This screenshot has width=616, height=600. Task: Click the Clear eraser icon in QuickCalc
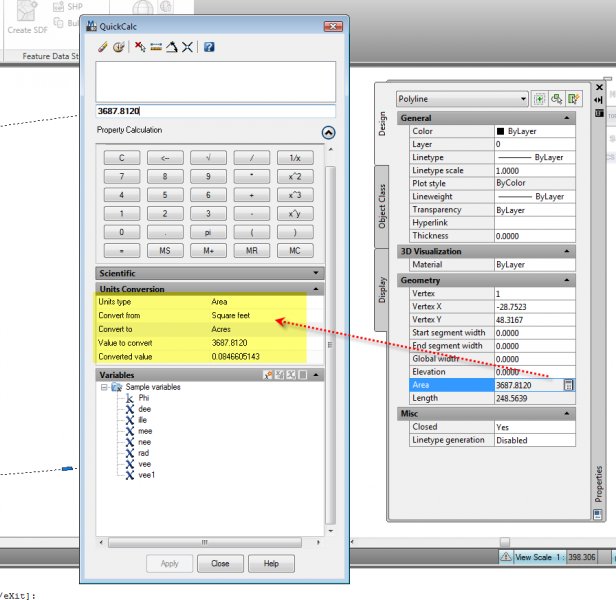pos(103,47)
